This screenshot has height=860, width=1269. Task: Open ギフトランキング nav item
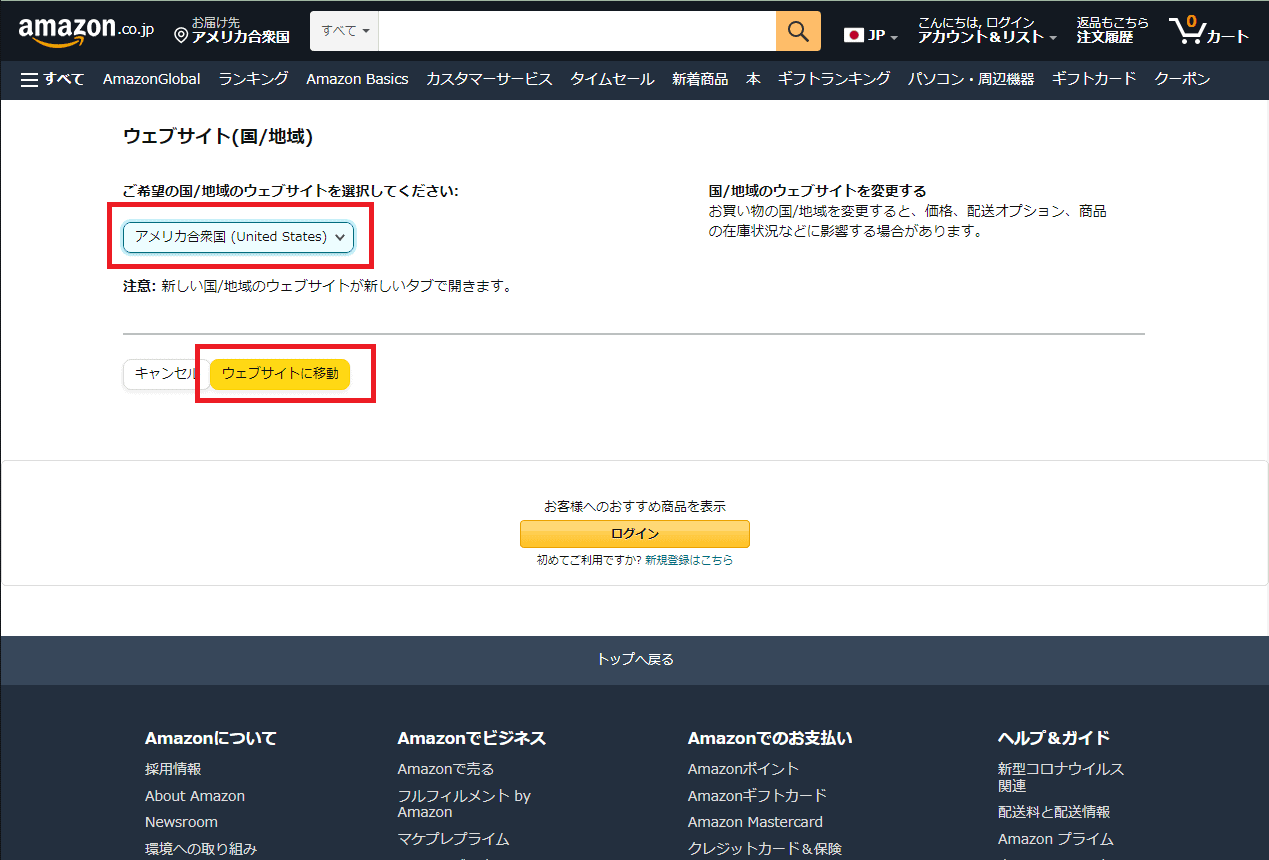(834, 79)
